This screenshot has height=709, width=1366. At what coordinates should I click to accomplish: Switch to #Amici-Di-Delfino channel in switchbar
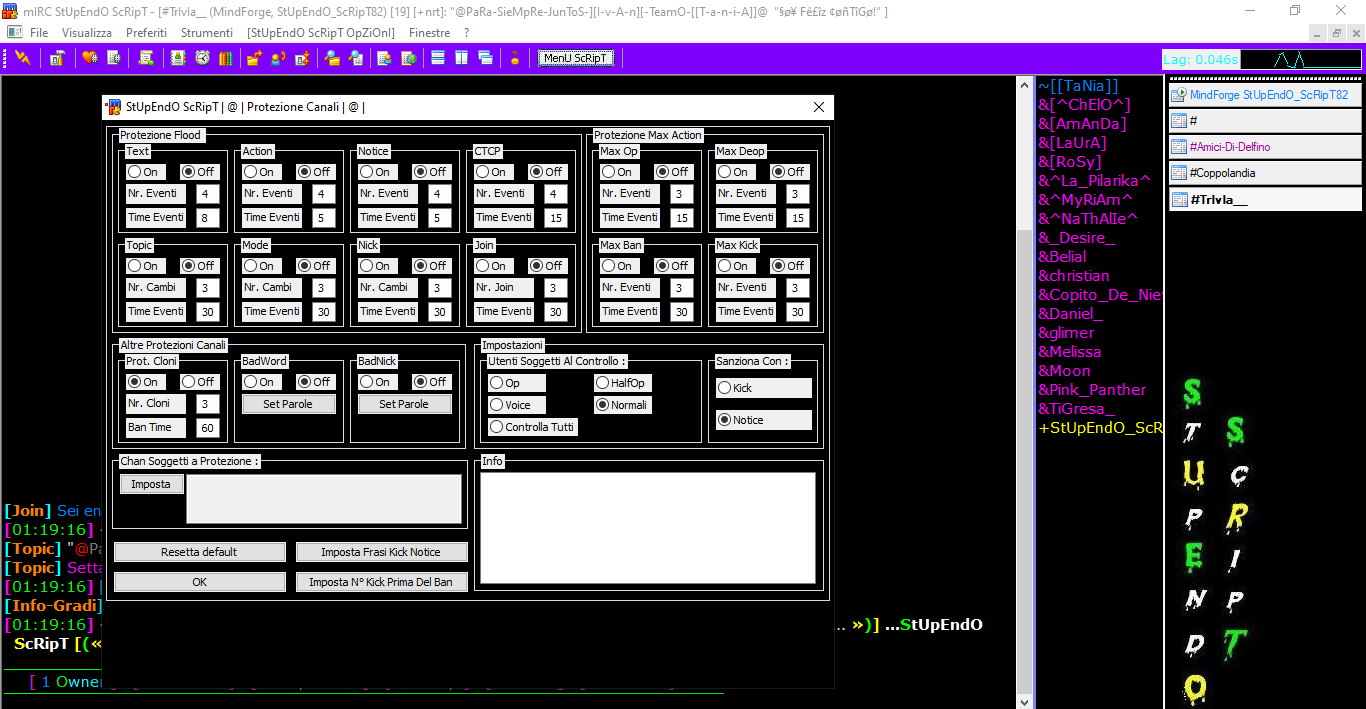(x=1265, y=147)
